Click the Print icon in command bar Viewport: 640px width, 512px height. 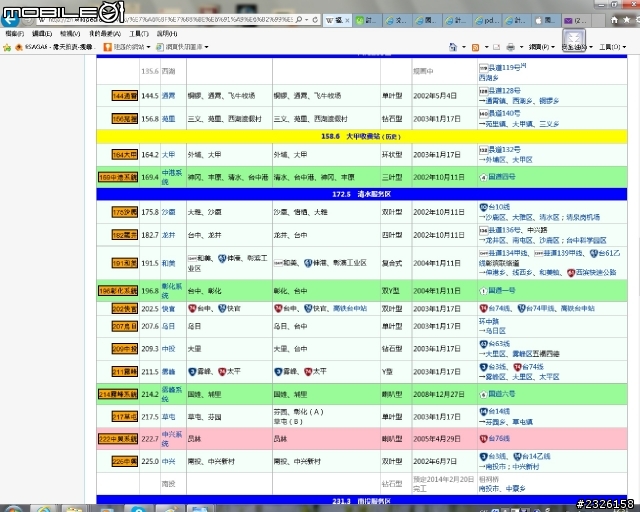coord(510,47)
